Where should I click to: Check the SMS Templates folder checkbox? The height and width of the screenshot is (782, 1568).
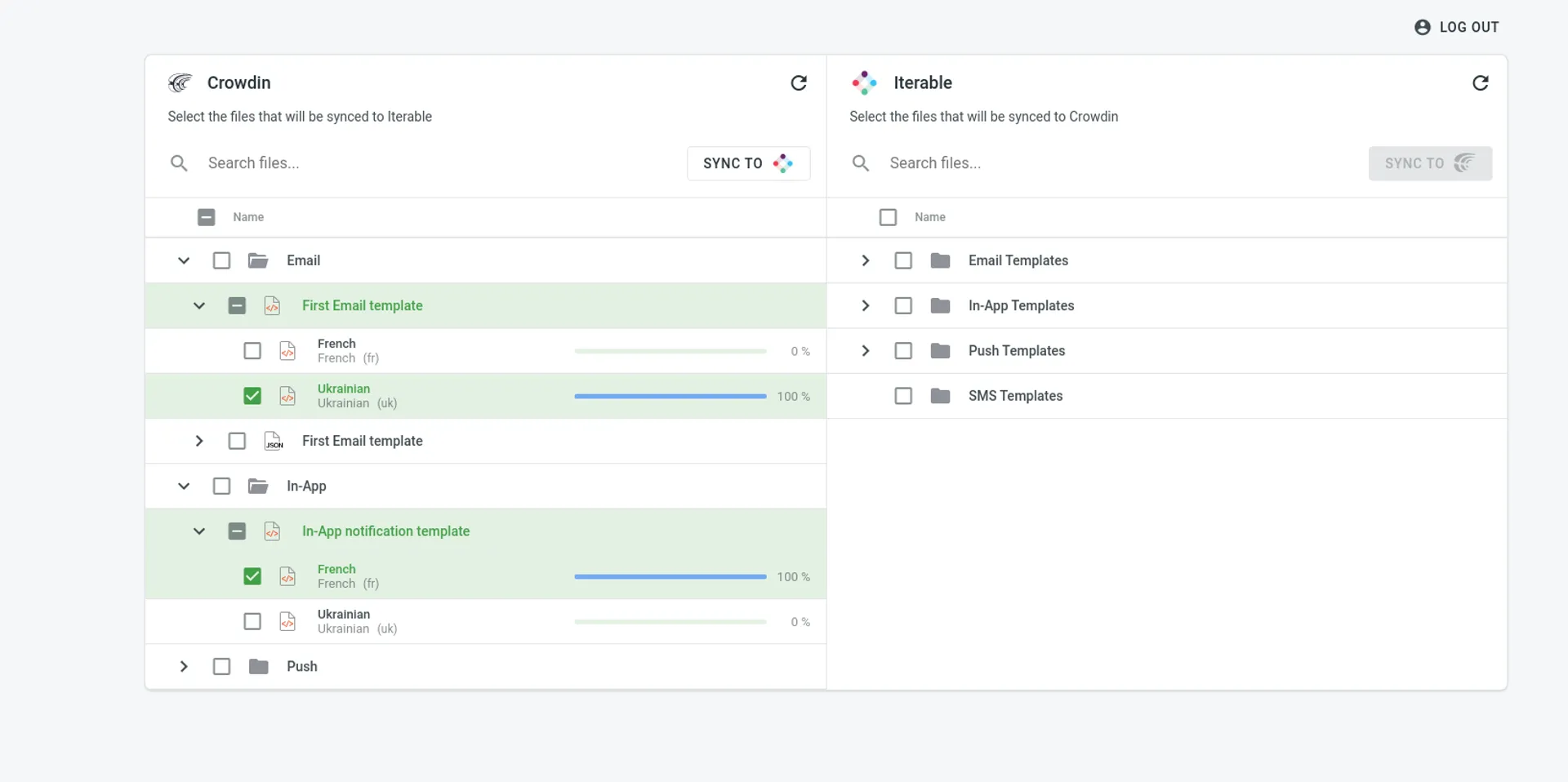tap(903, 396)
